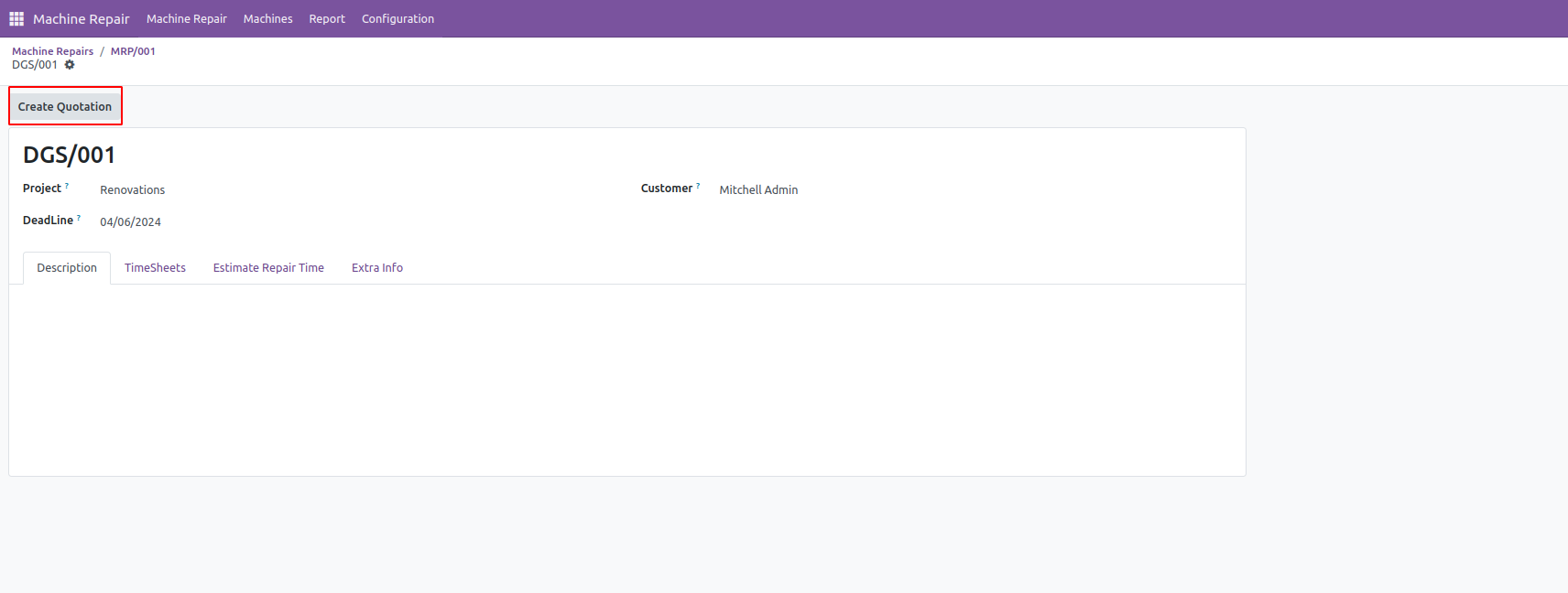
Task: Click the DGS/001 breadcrumb text
Action: [35, 65]
